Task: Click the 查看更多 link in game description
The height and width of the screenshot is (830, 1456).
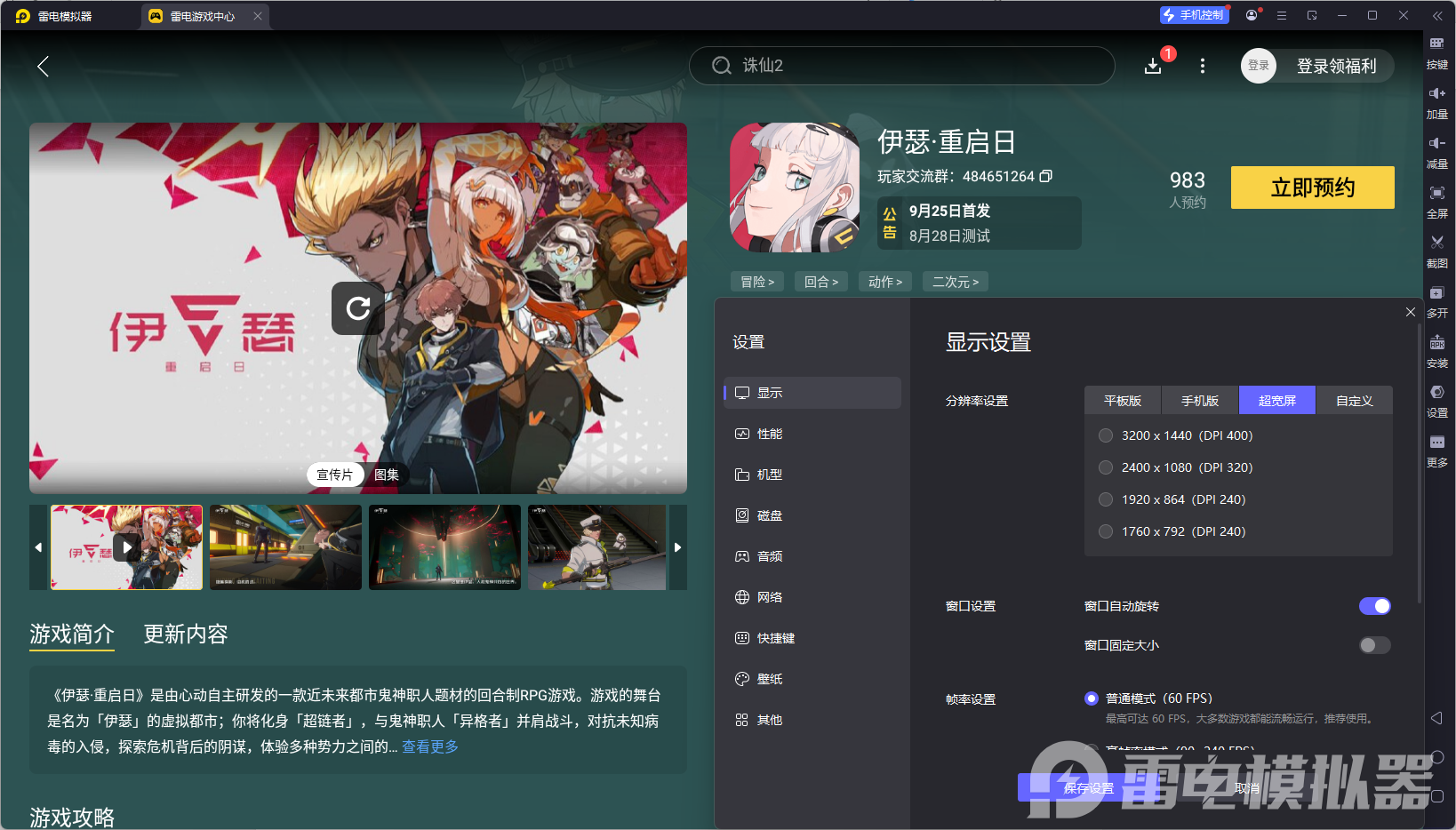Action: point(429,746)
